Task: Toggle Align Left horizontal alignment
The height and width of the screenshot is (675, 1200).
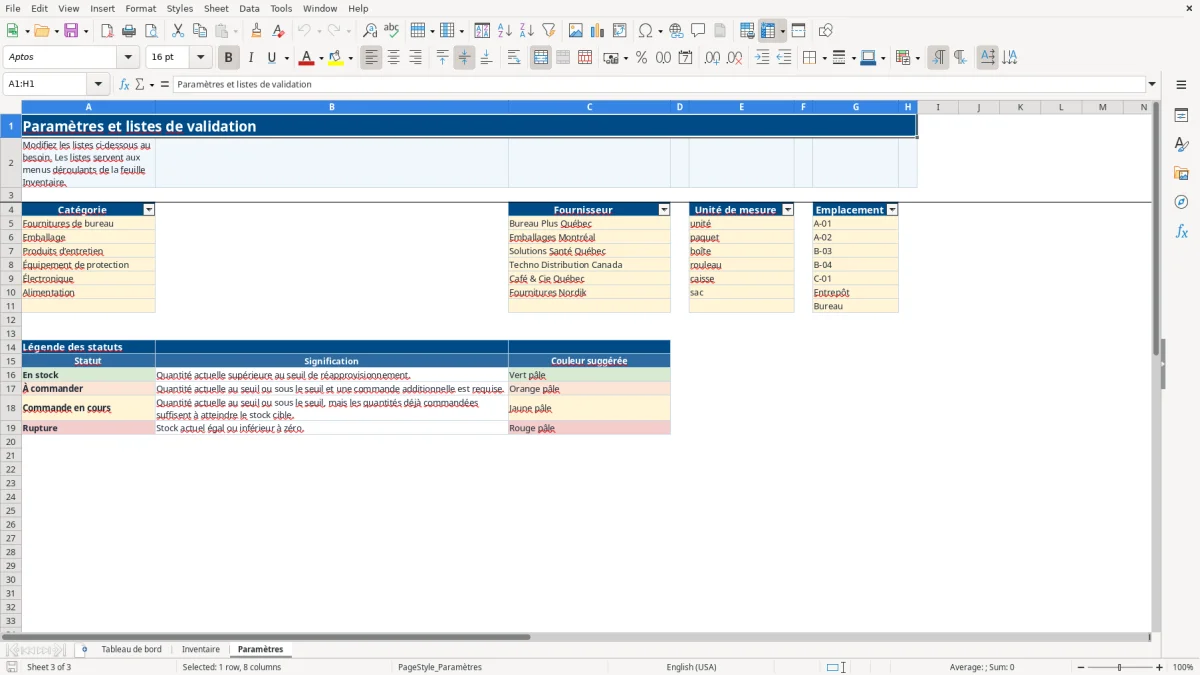Action: 371,58
